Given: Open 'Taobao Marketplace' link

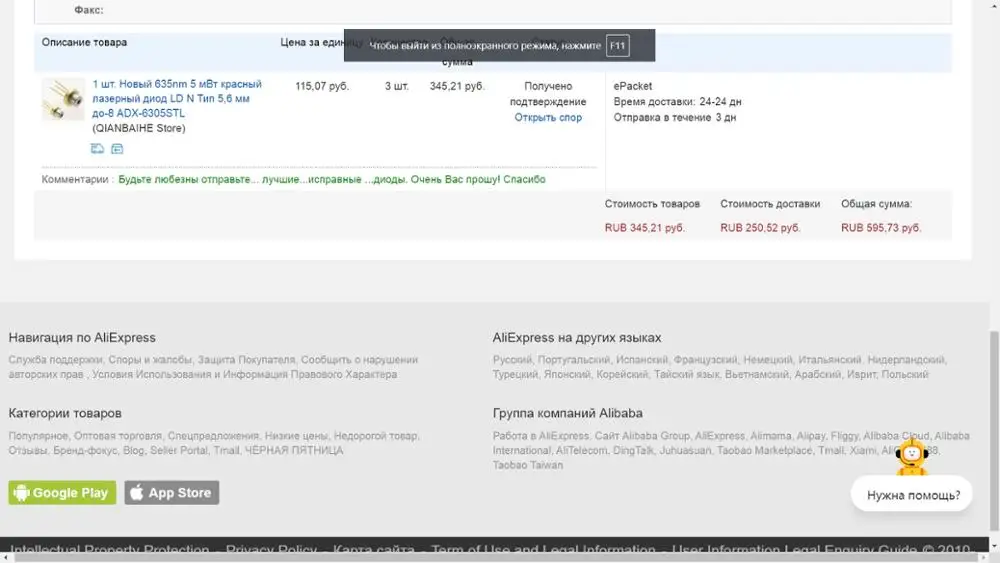Looking at the screenshot, I should 765,451.
